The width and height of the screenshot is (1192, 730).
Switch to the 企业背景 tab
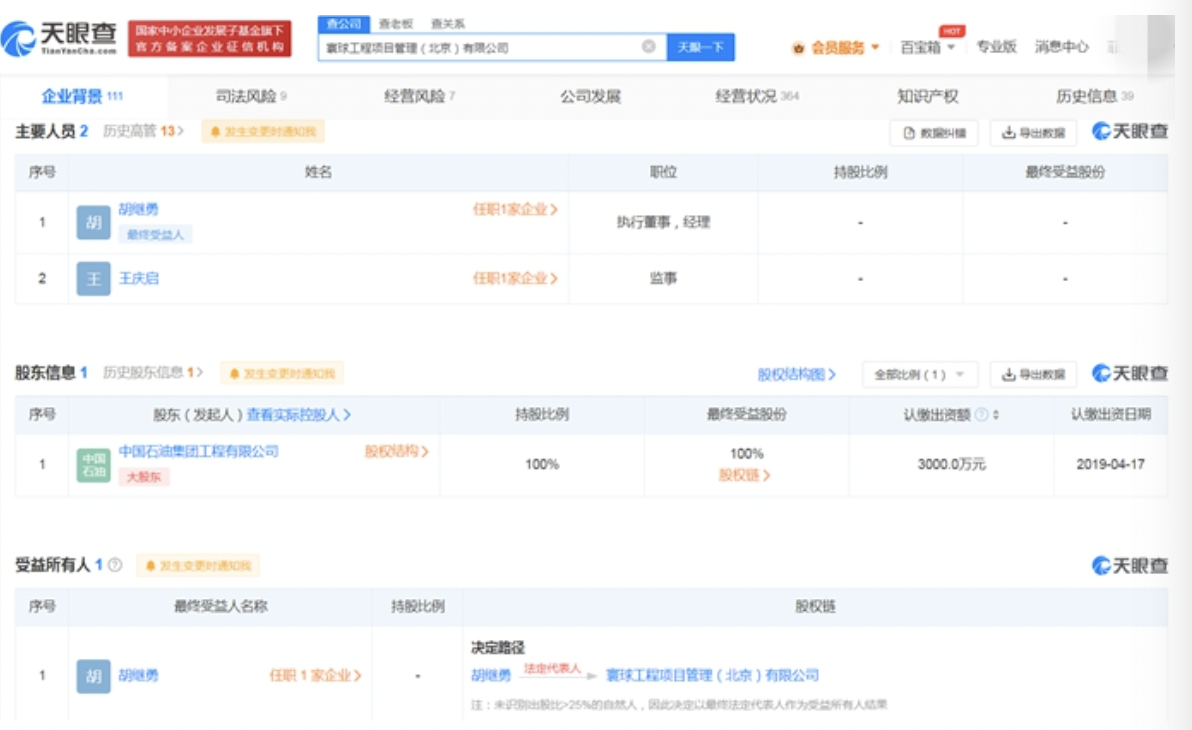tap(81, 96)
